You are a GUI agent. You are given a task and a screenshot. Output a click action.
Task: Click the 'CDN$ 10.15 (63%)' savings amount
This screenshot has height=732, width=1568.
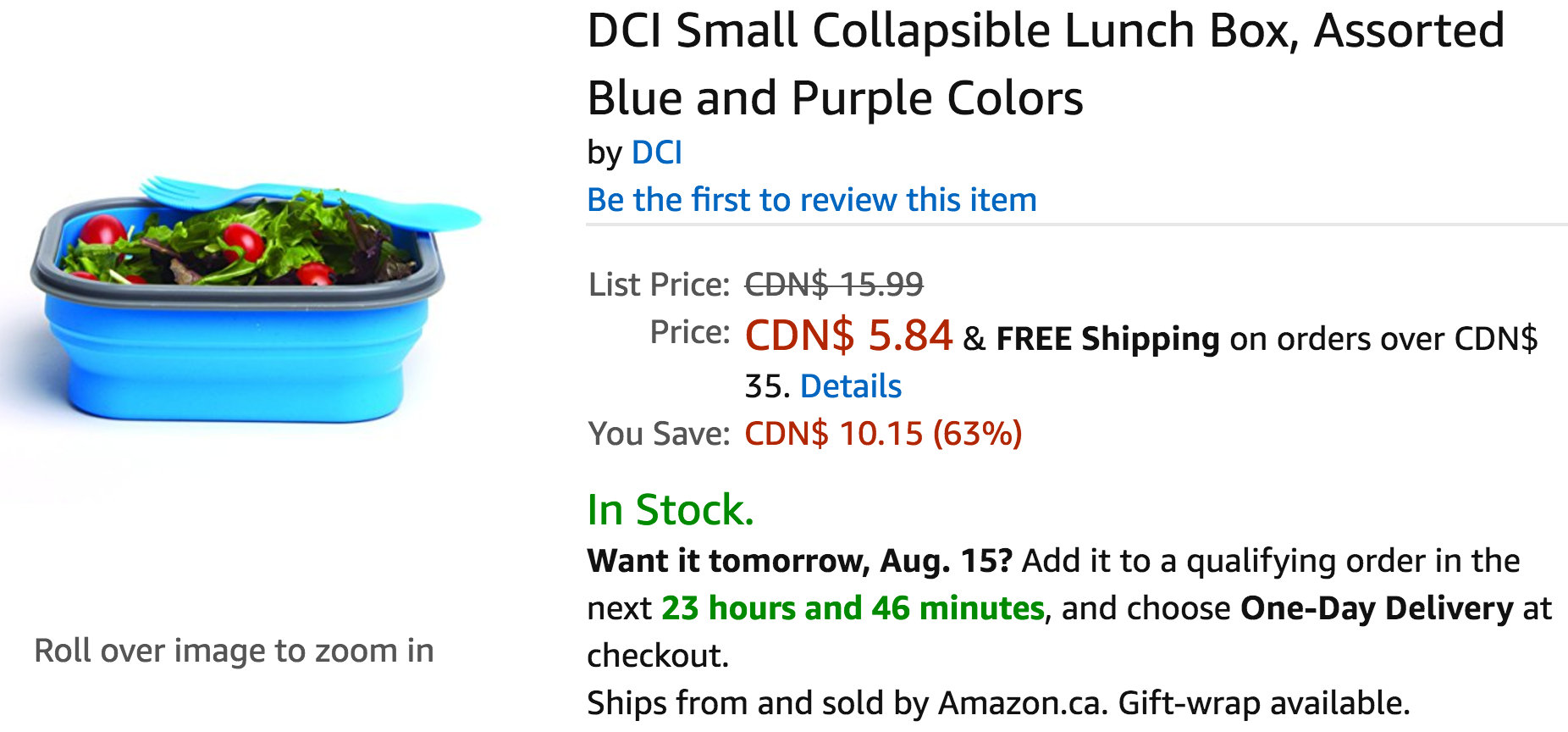pyautogui.click(x=883, y=434)
